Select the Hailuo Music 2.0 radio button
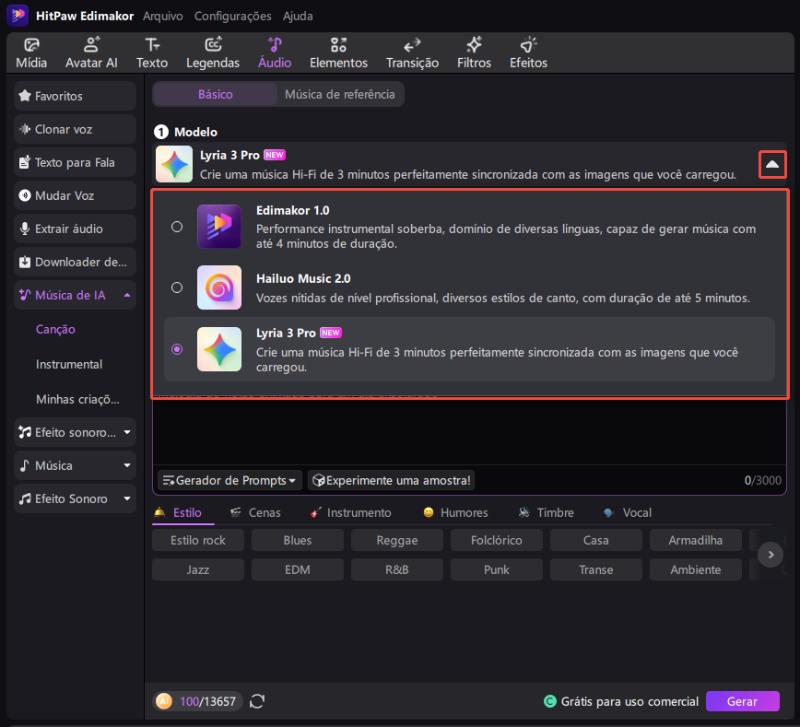Image resolution: width=800 pixels, height=727 pixels. point(177,287)
